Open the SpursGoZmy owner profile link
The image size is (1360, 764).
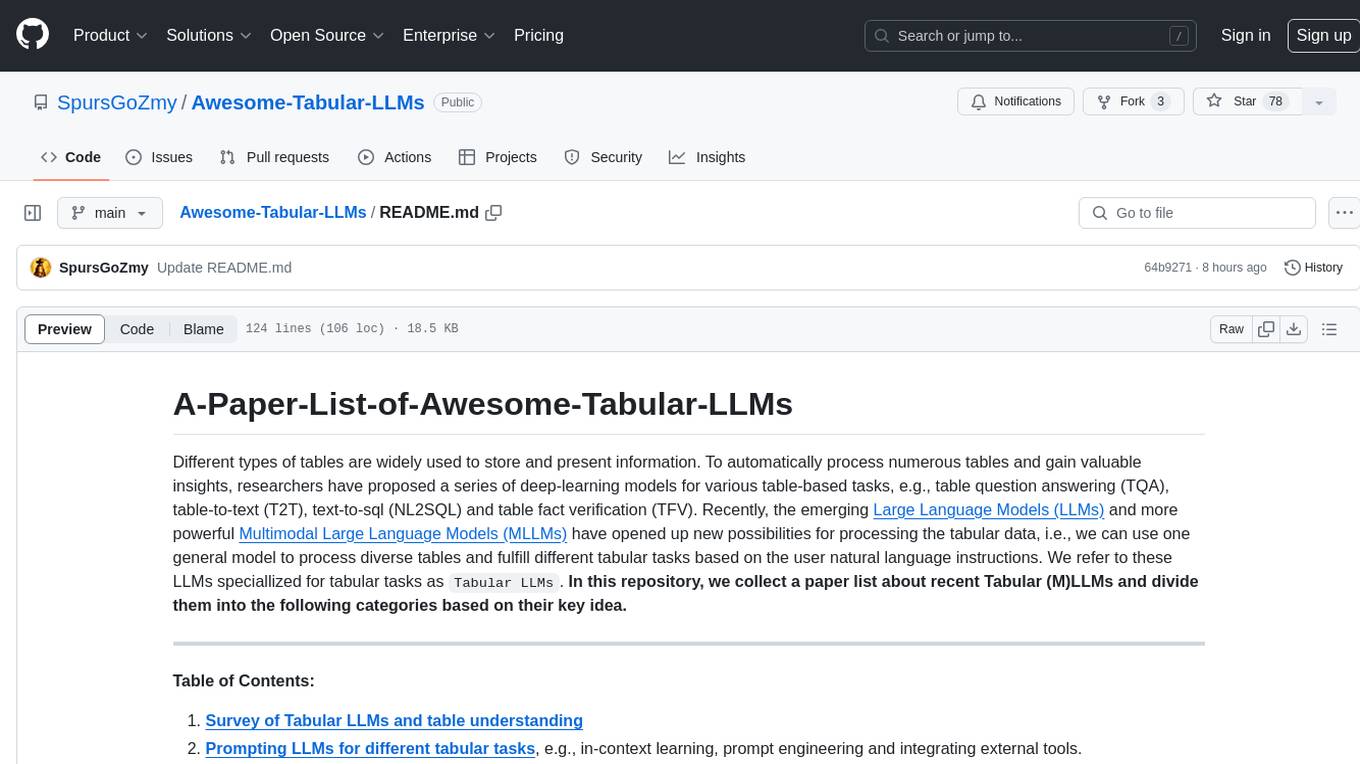pyautogui.click(x=117, y=102)
